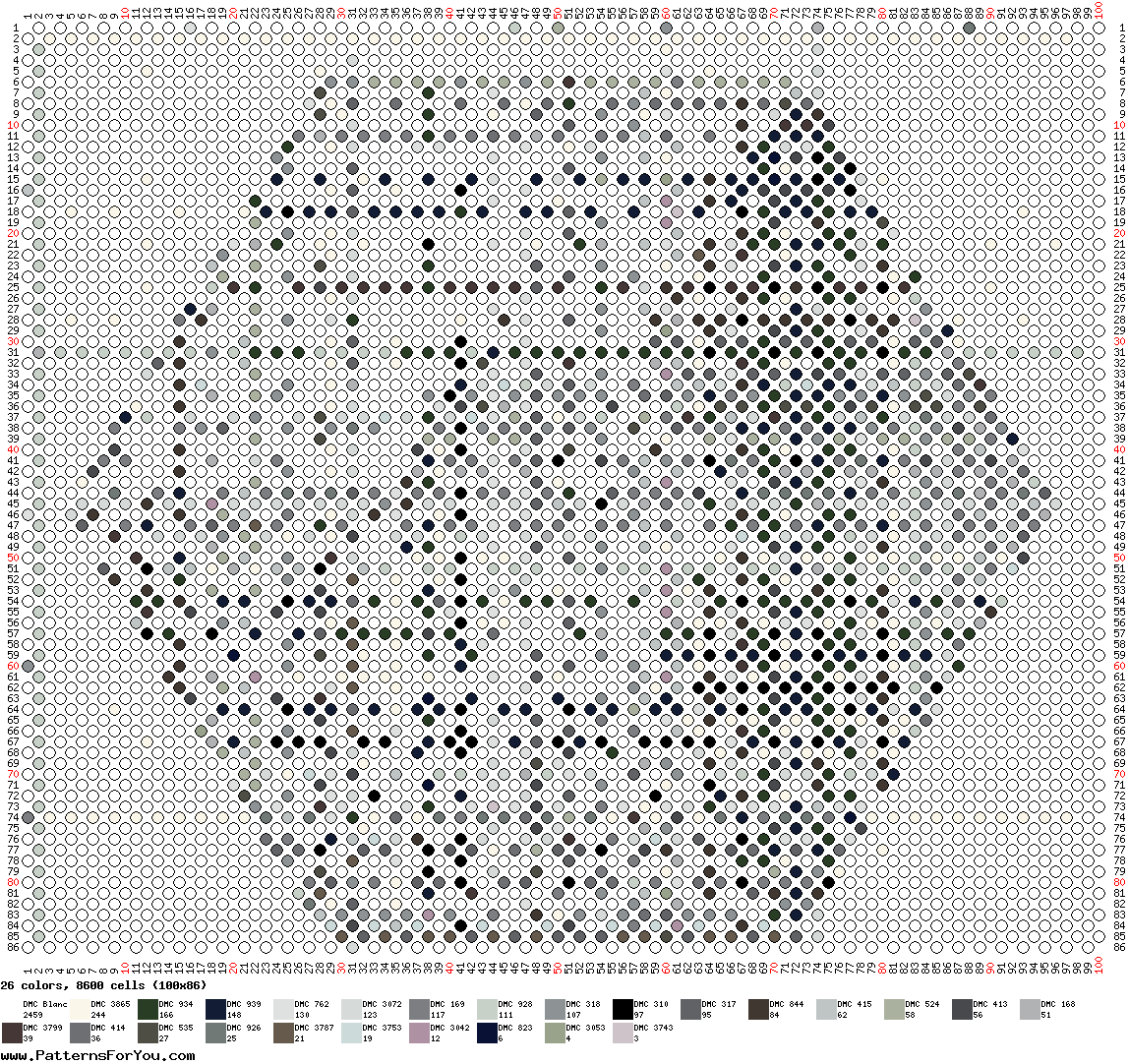Choose the DMC 3787 brown swatch
The width and height of the screenshot is (1129, 1064).
tap(283, 1034)
